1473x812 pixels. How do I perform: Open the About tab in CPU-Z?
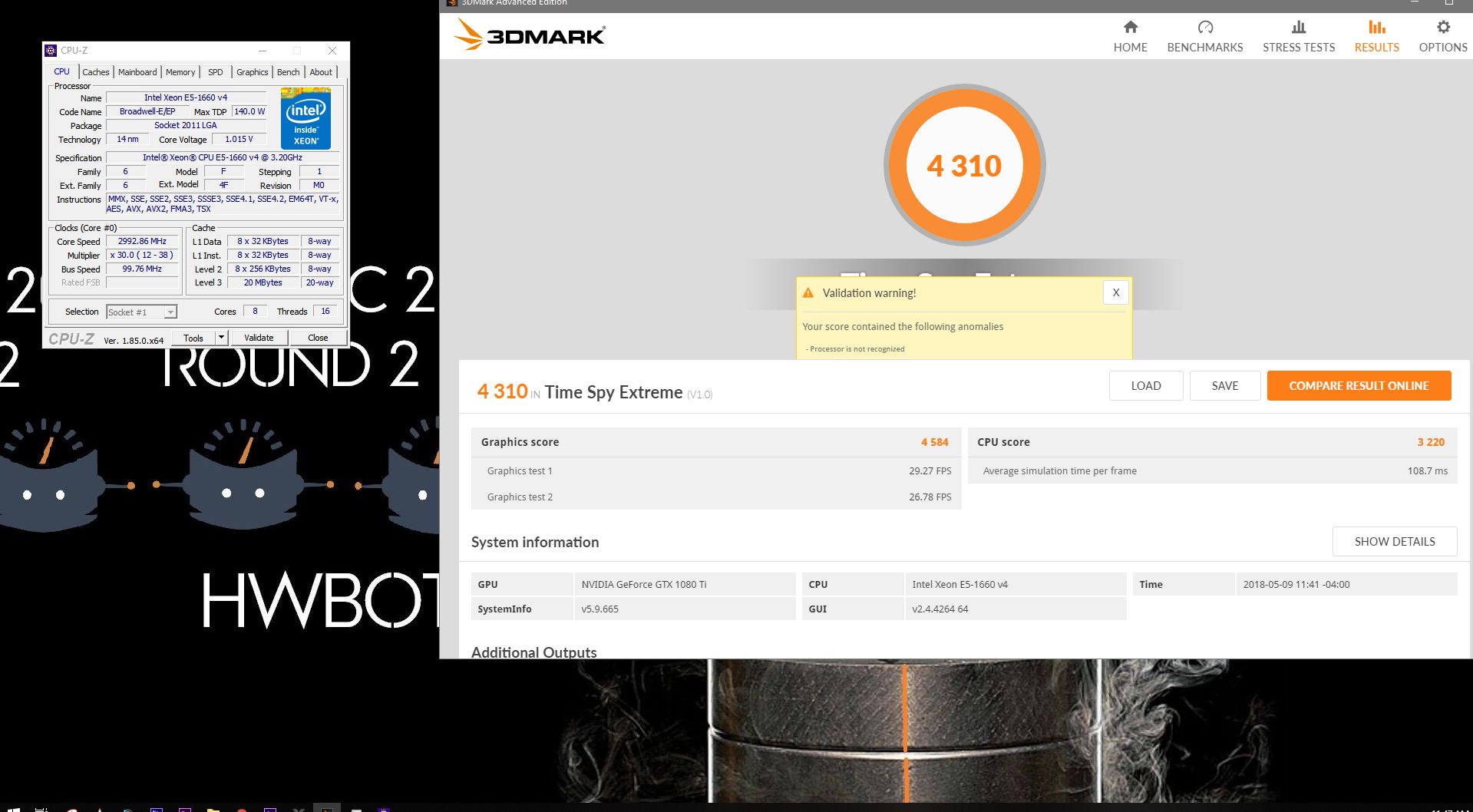coord(321,72)
